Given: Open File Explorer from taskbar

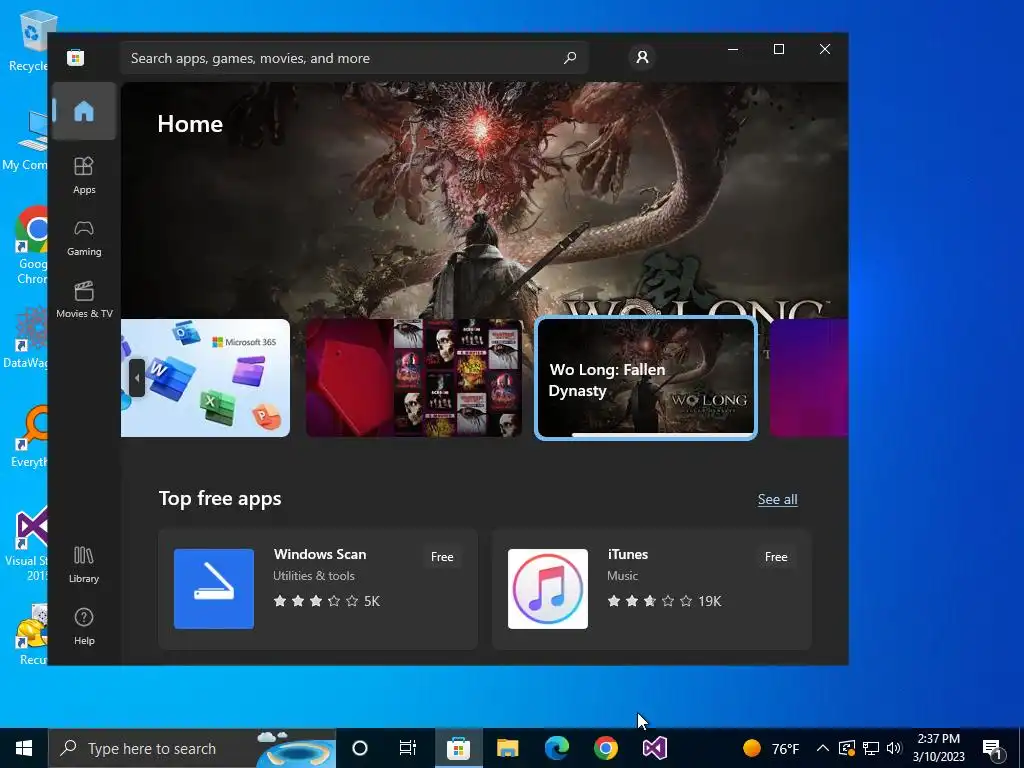Looking at the screenshot, I should pos(507,748).
